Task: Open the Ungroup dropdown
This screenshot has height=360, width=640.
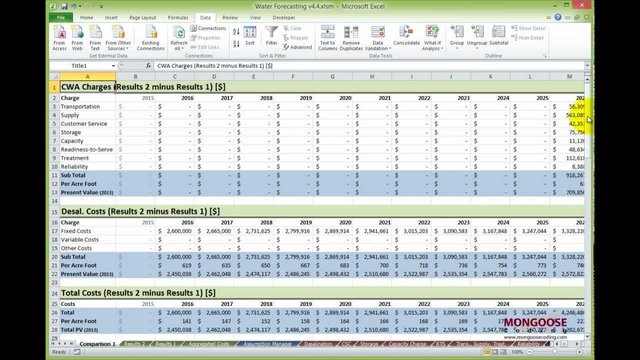Action: click(477, 48)
